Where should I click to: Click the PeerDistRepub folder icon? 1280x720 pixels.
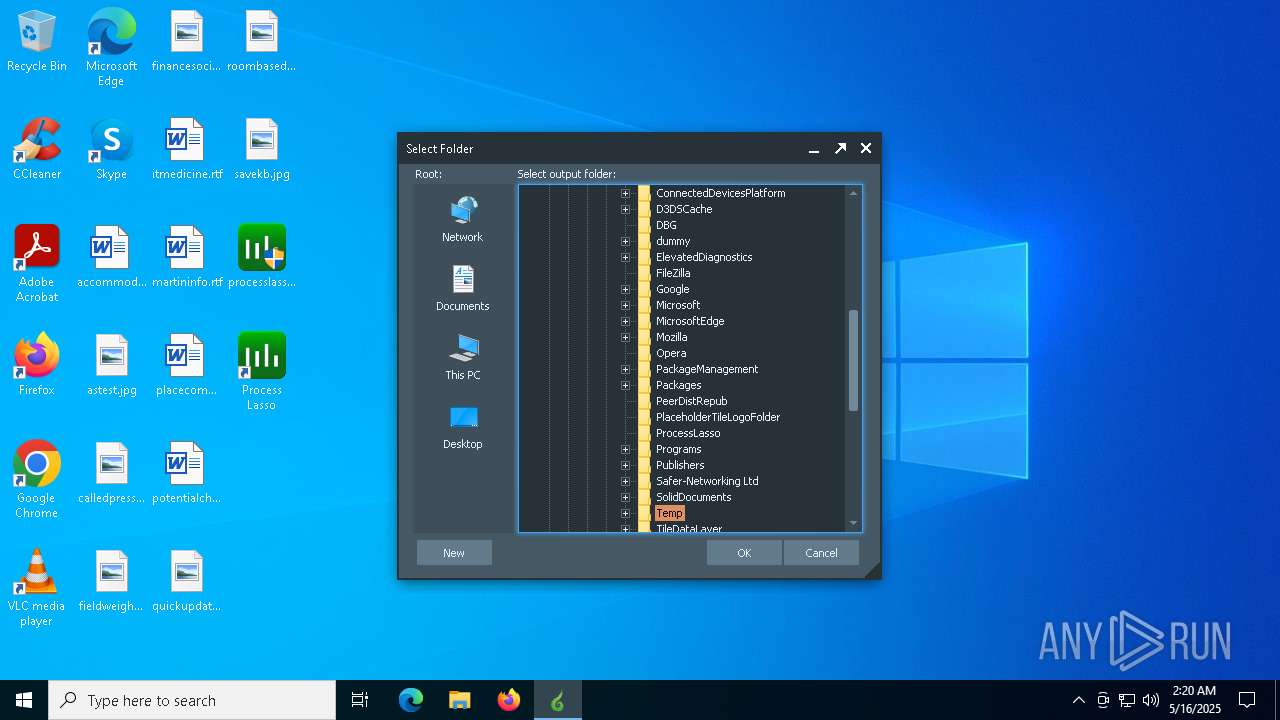[x=645, y=401]
